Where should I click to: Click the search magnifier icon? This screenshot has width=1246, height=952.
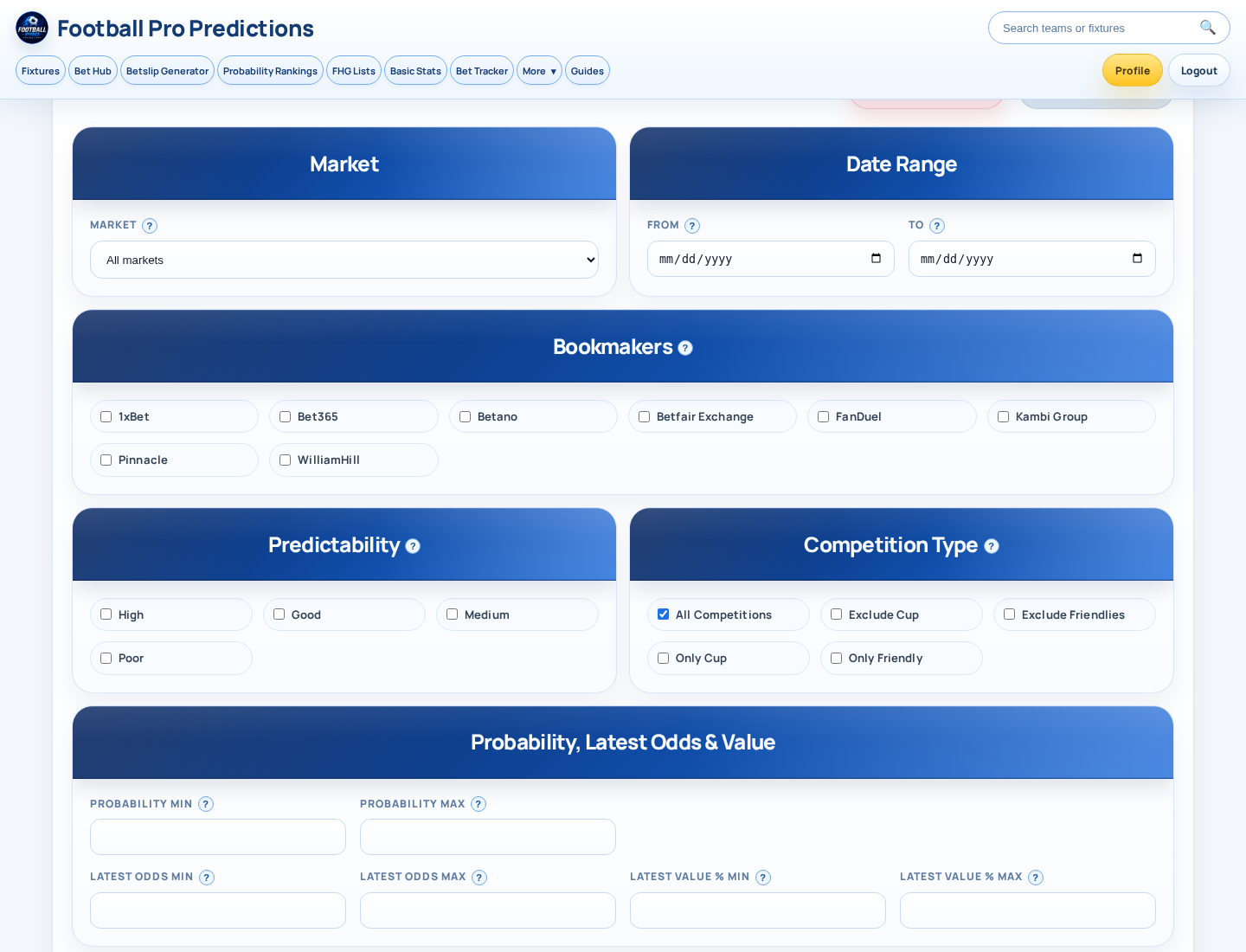(x=1208, y=28)
